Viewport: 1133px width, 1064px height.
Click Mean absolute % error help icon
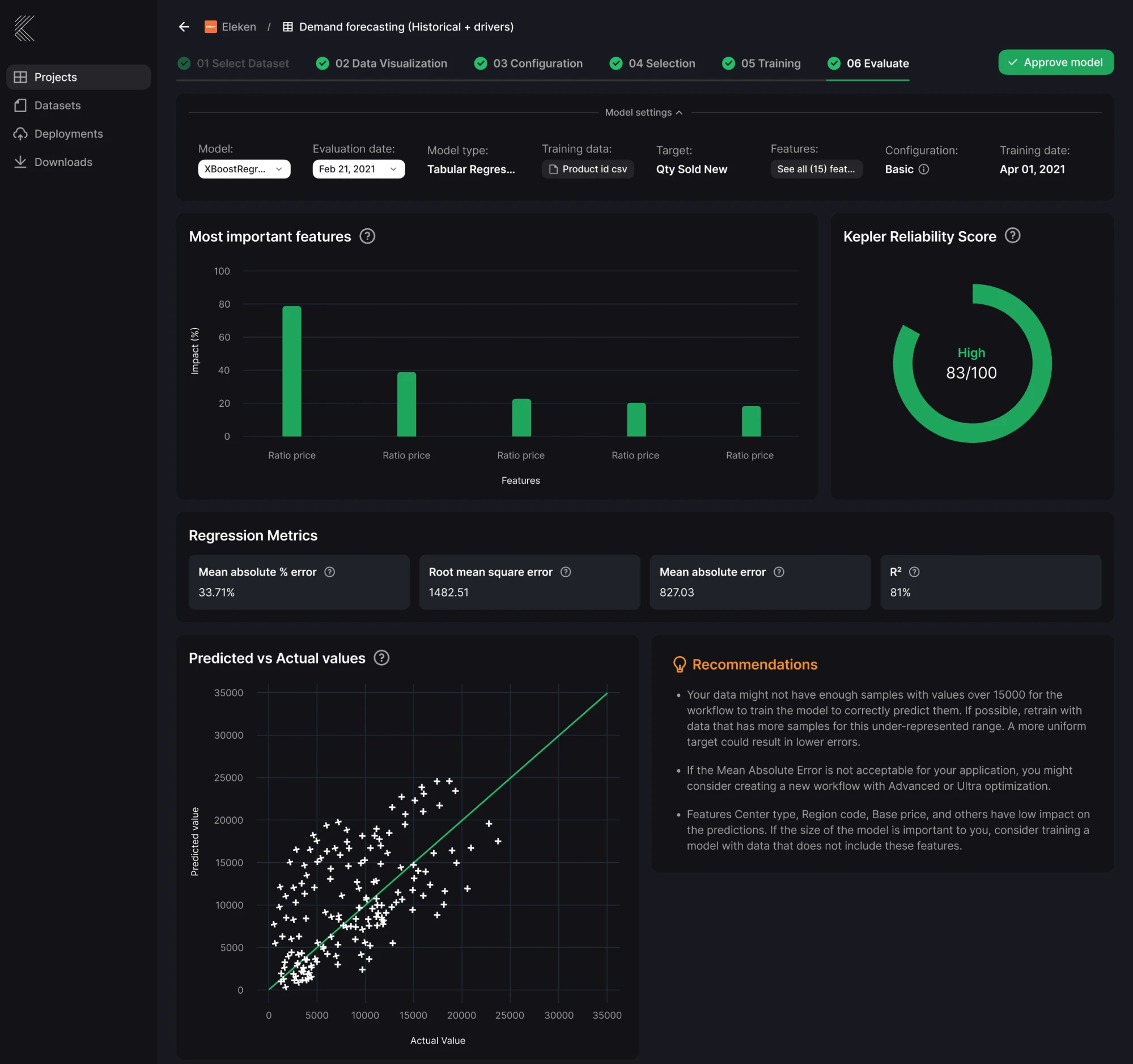coord(329,572)
